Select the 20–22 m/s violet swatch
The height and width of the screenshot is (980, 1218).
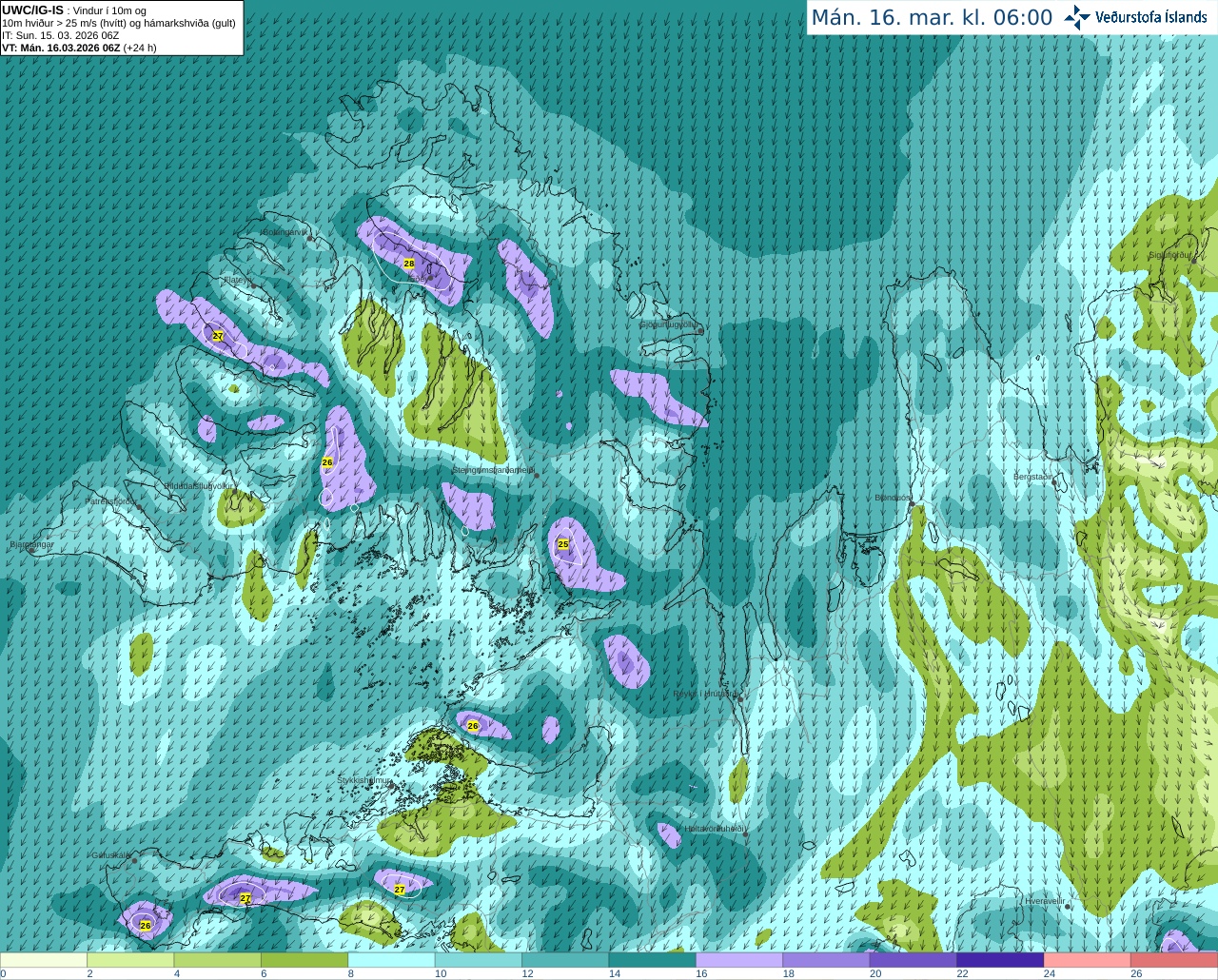[x=913, y=960]
